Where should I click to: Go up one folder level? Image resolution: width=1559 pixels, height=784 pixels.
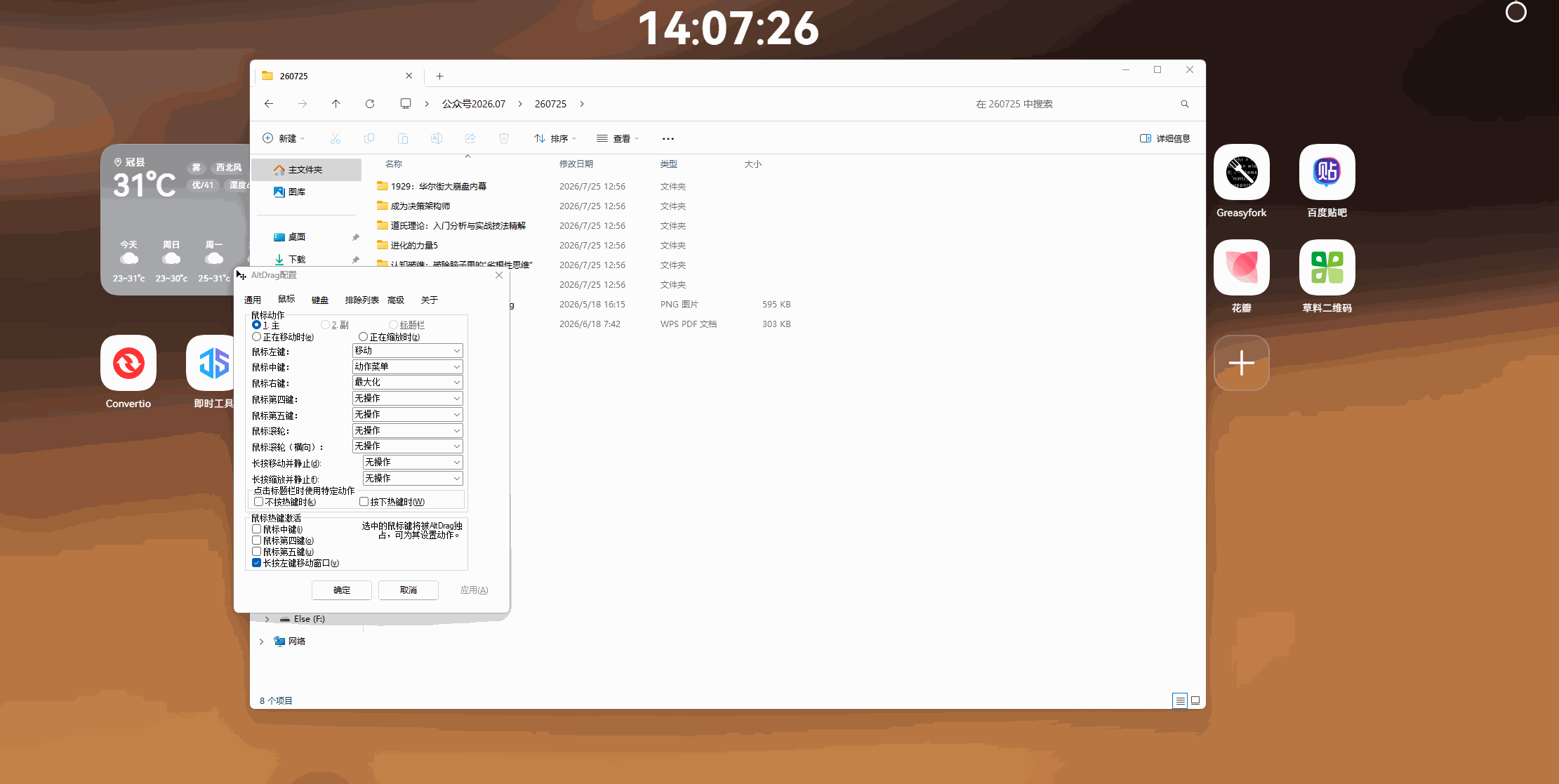336,104
